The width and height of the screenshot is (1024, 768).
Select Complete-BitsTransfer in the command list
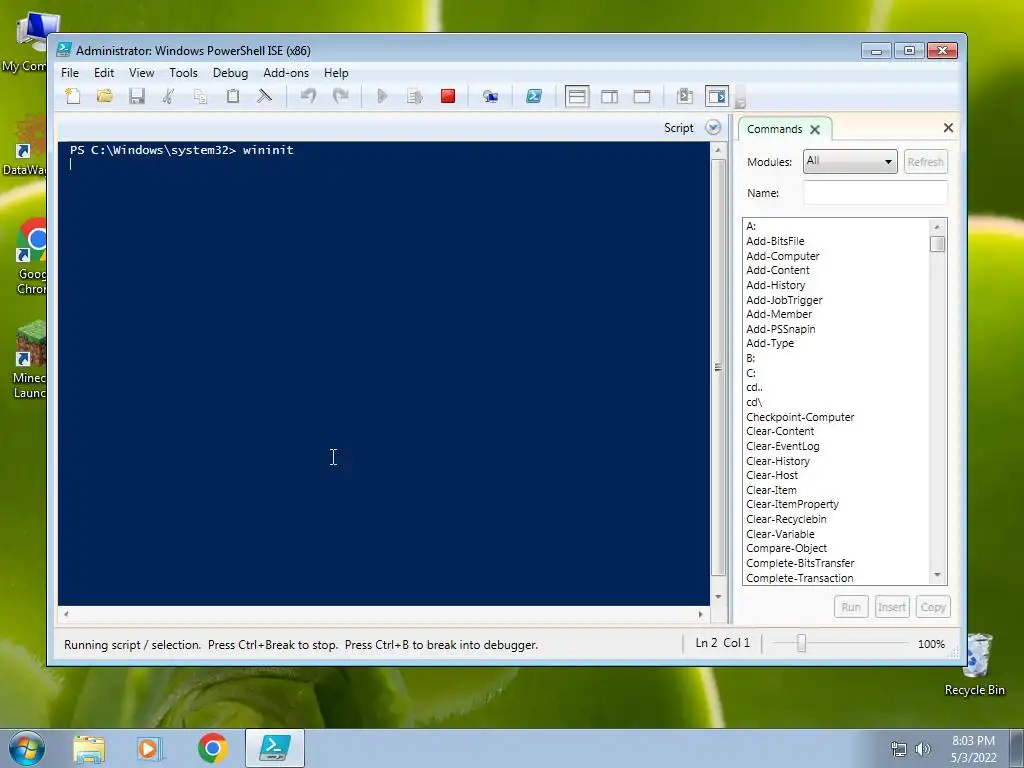[800, 563]
